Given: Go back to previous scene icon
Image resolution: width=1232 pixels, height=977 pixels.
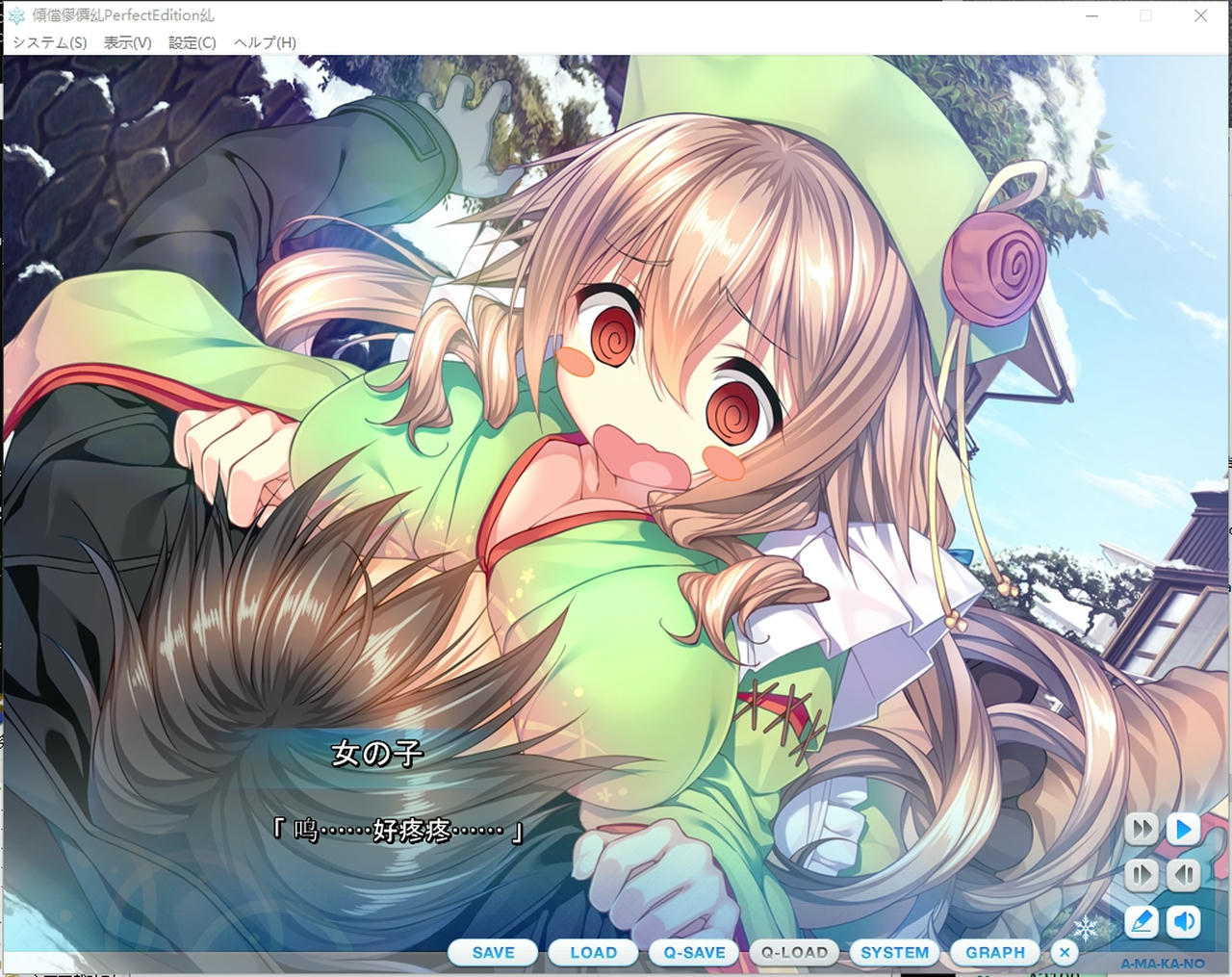Looking at the screenshot, I should pos(1184,875).
